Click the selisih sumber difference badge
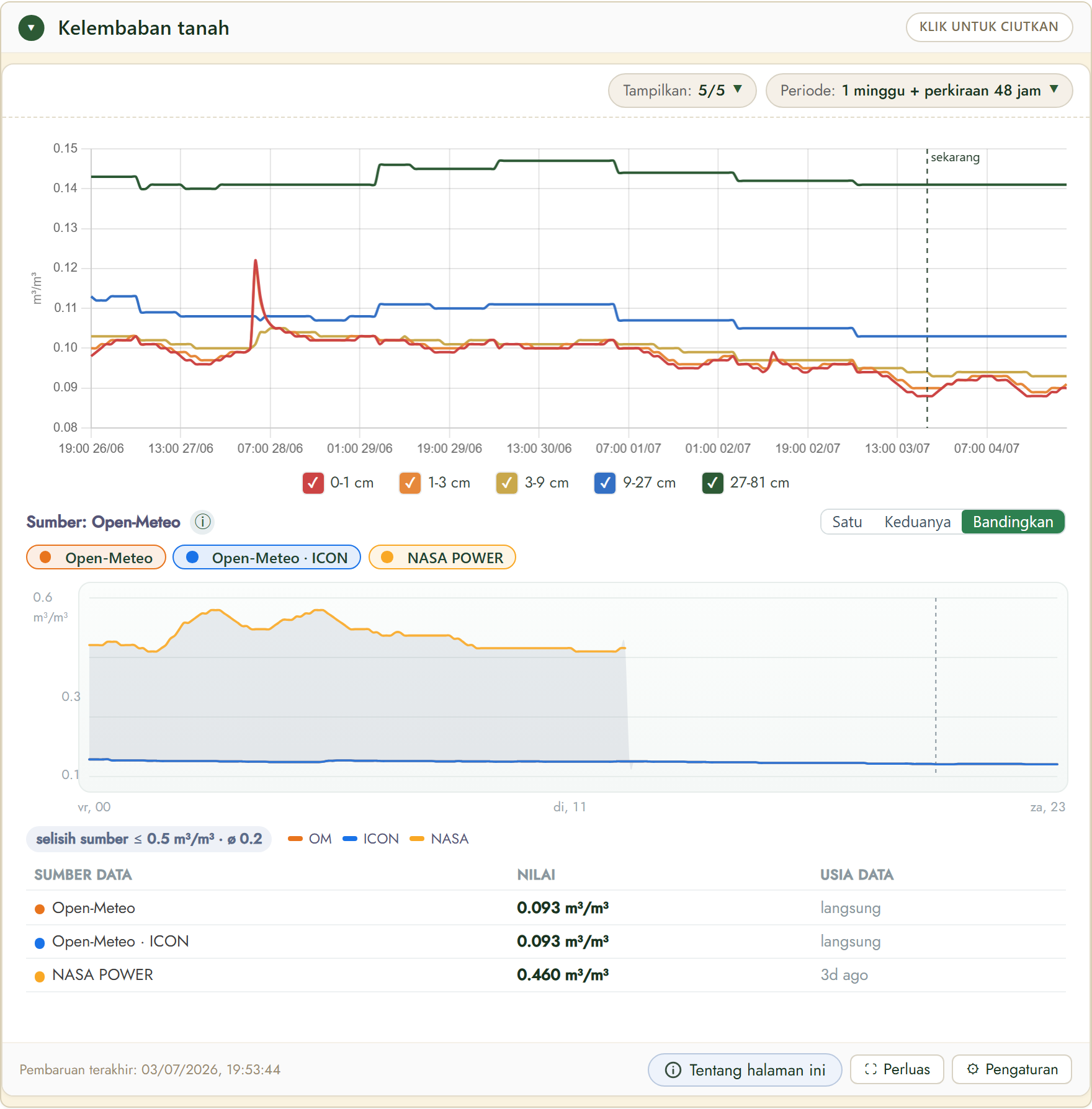1092x1109 pixels. pyautogui.click(x=149, y=839)
